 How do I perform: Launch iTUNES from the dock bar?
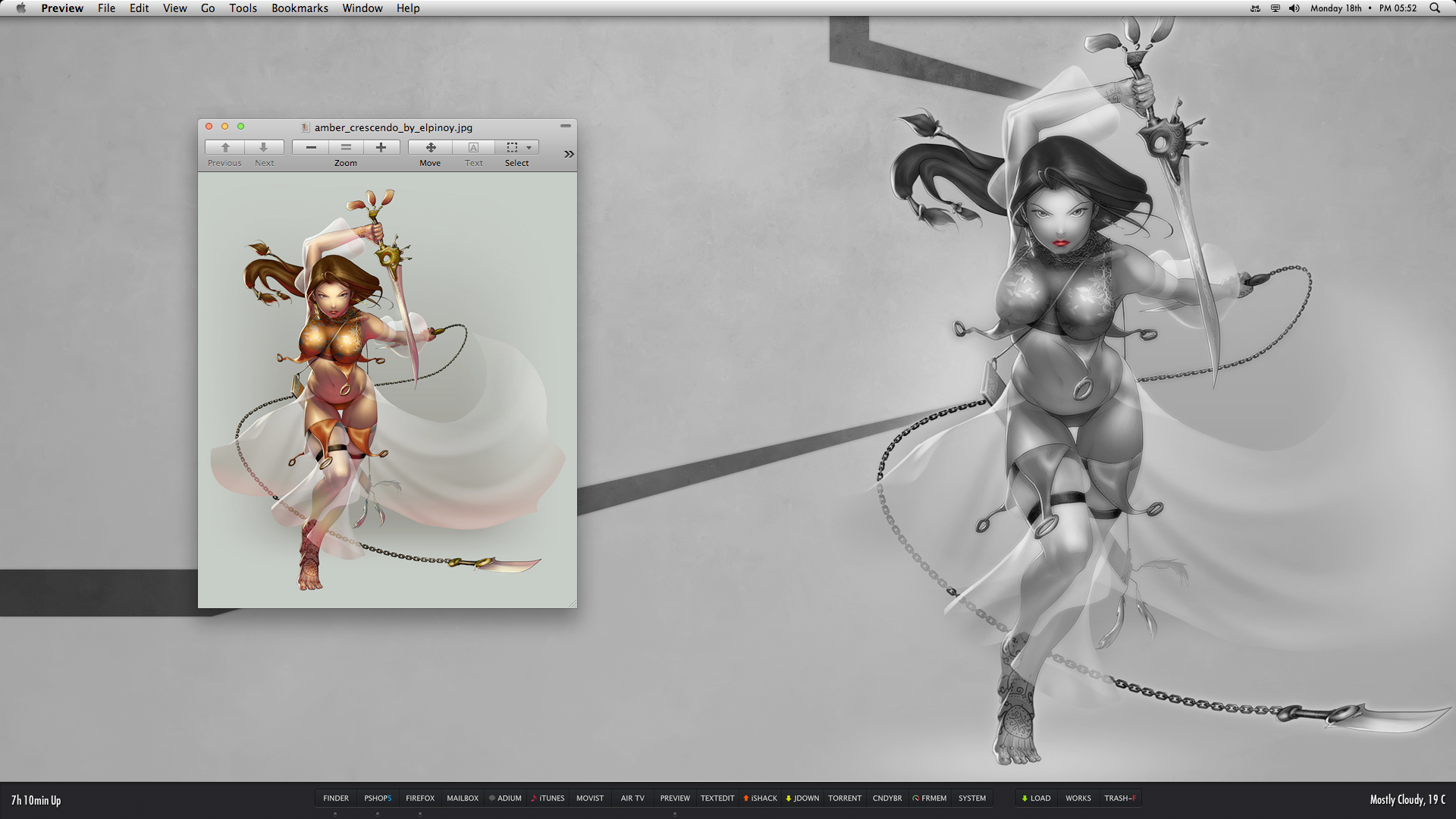pyautogui.click(x=548, y=798)
